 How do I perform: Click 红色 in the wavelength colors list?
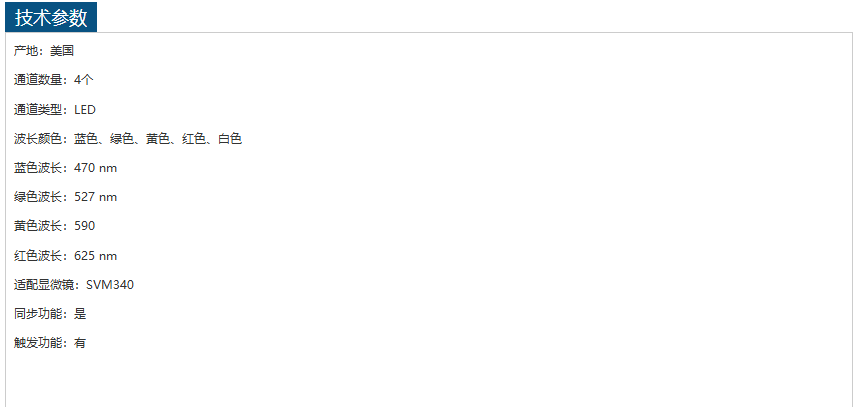pyautogui.click(x=194, y=138)
